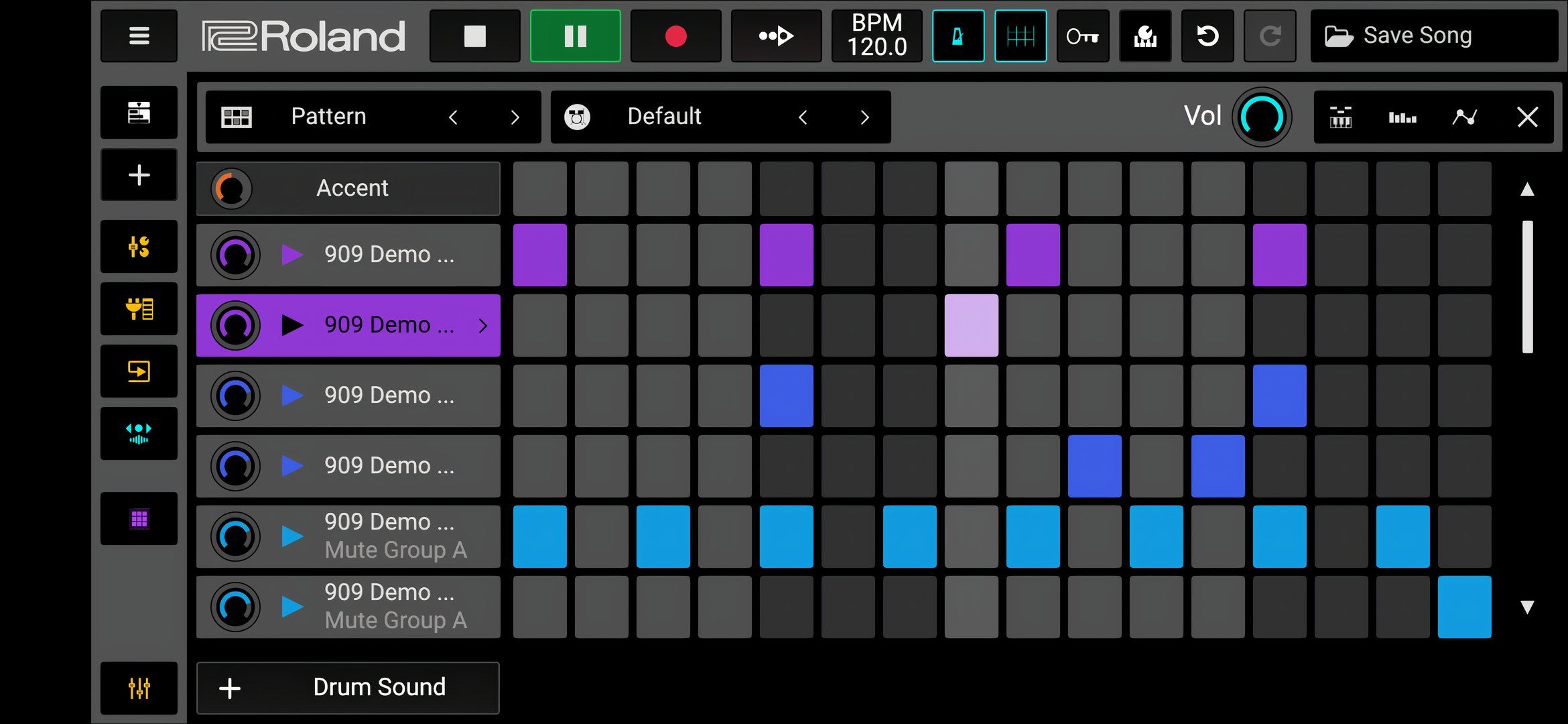Expand the active 909 Demo track row
The width and height of the screenshot is (1568, 724).
tap(484, 325)
